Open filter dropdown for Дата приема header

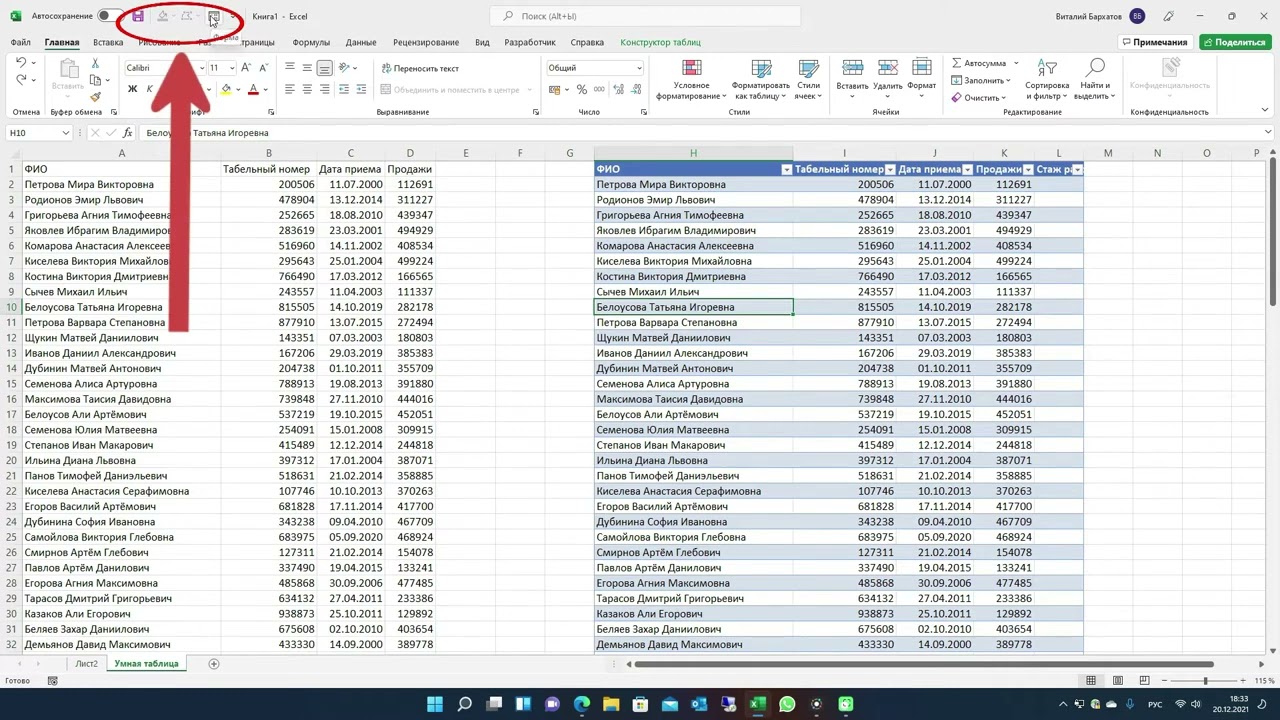(x=968, y=170)
